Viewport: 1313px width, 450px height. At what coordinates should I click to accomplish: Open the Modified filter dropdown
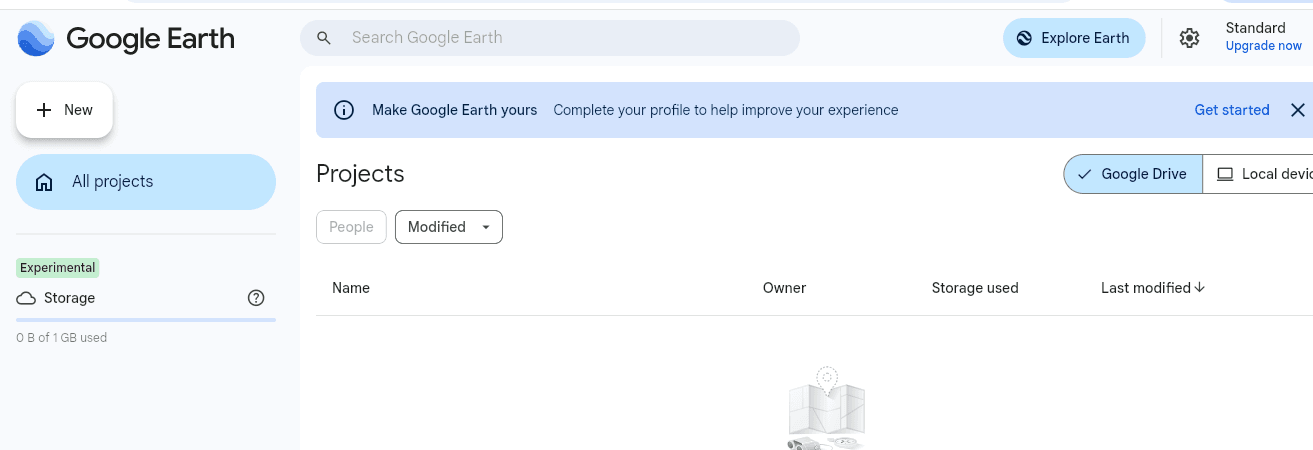coord(449,227)
